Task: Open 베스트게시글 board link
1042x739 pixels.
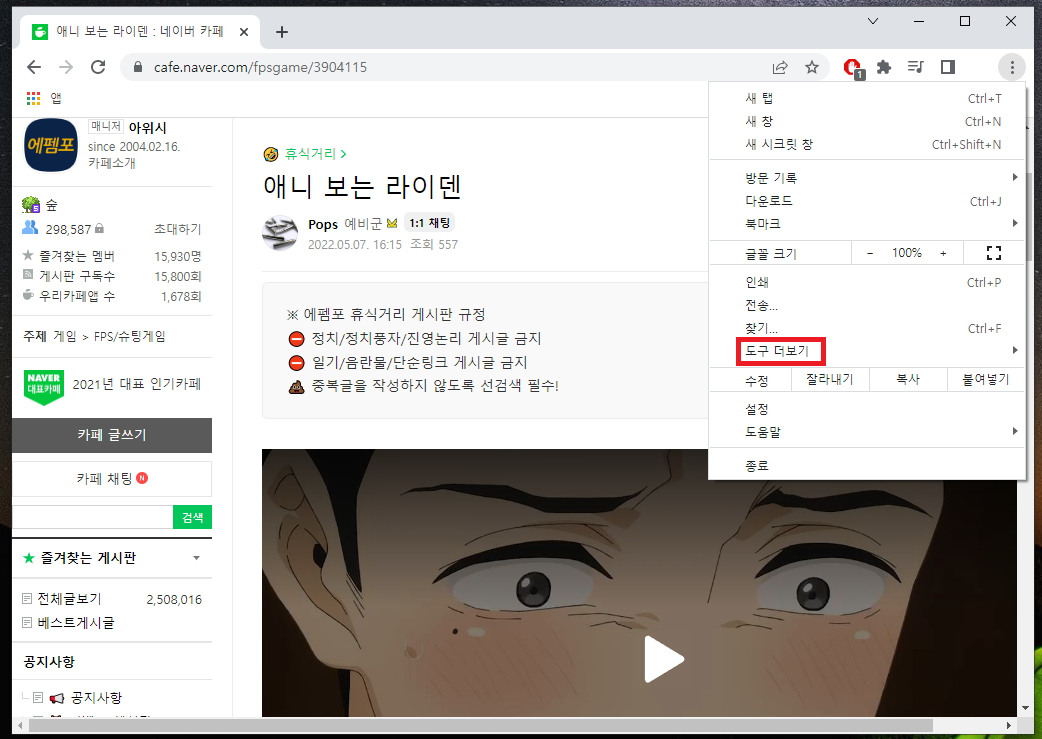Action: pyautogui.click(x=76, y=623)
